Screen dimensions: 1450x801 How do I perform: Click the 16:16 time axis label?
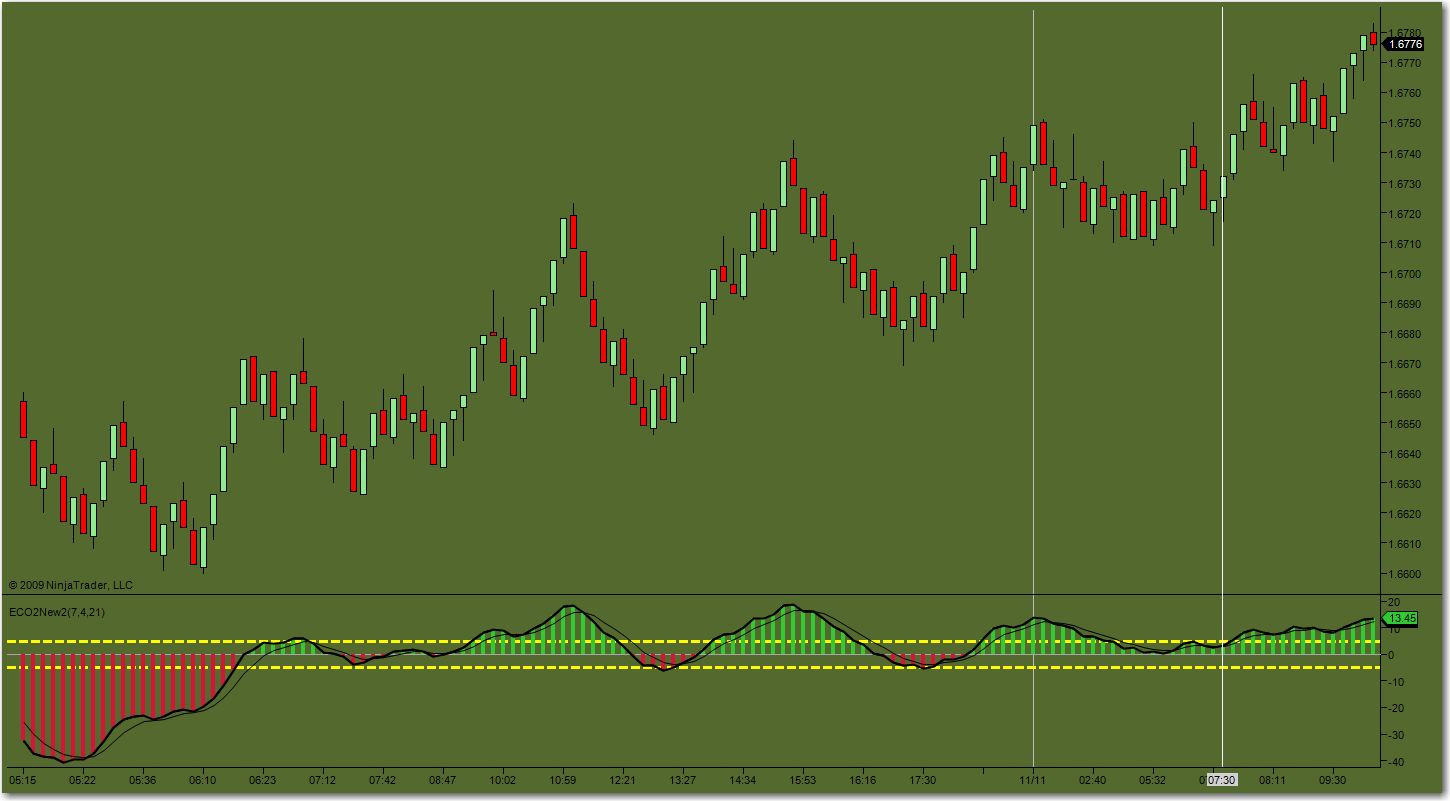click(862, 779)
